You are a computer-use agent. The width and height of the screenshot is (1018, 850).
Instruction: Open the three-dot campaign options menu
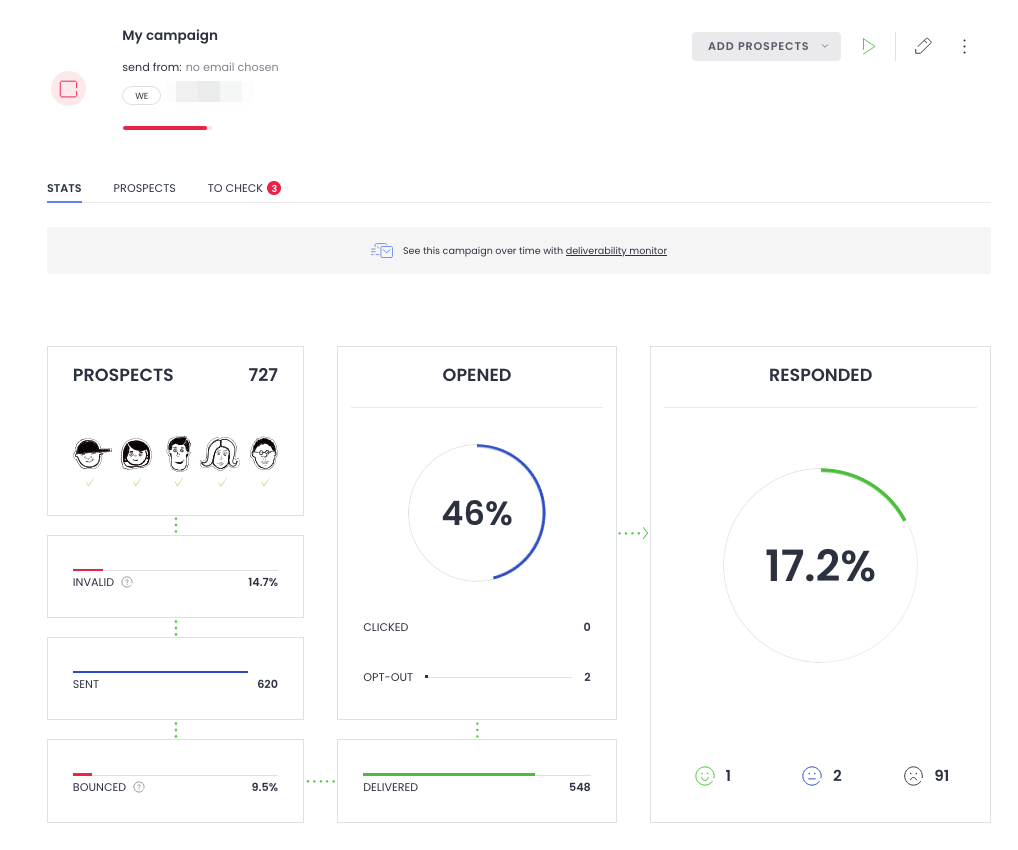coord(964,46)
